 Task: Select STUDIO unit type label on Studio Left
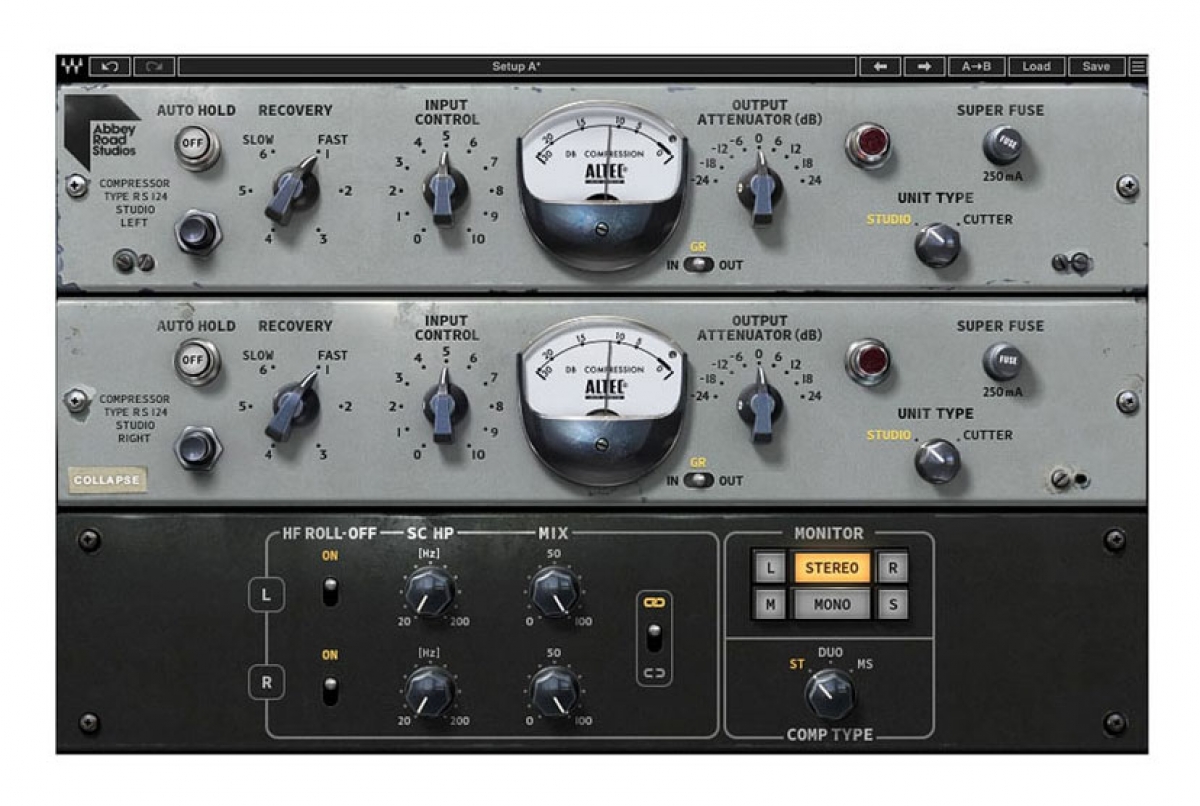(889, 220)
